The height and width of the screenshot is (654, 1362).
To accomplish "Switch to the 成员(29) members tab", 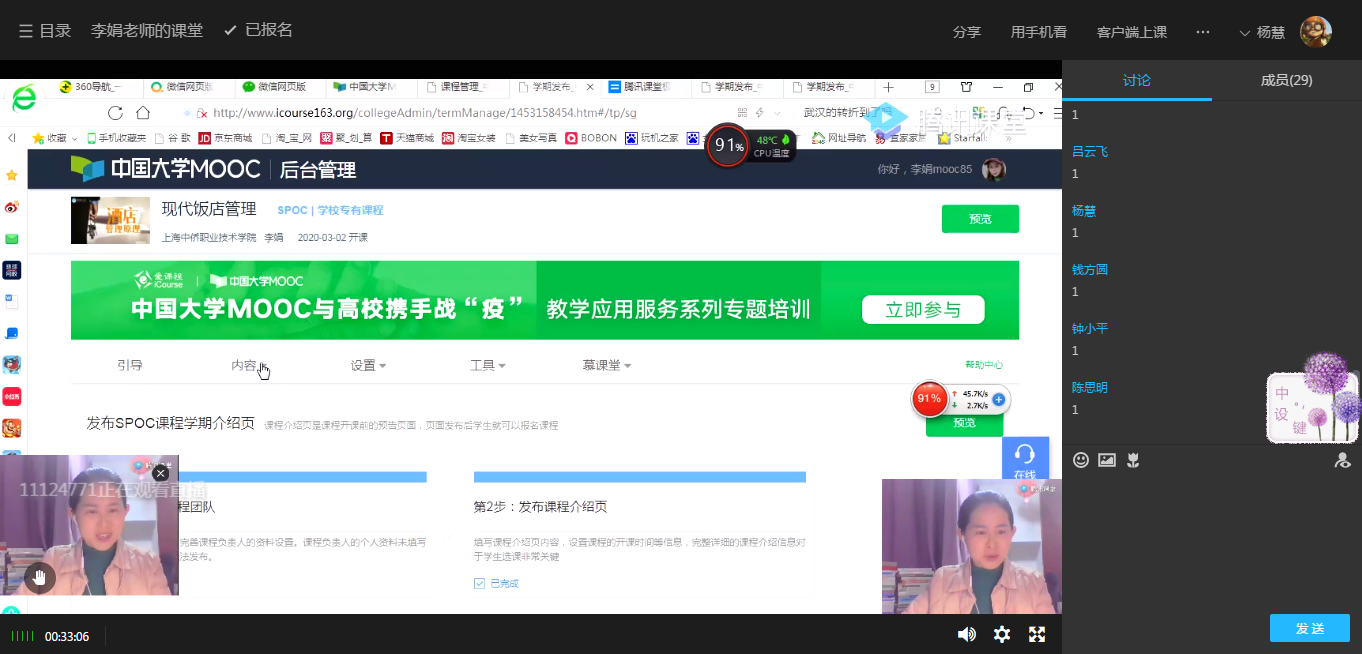I will pos(1286,80).
